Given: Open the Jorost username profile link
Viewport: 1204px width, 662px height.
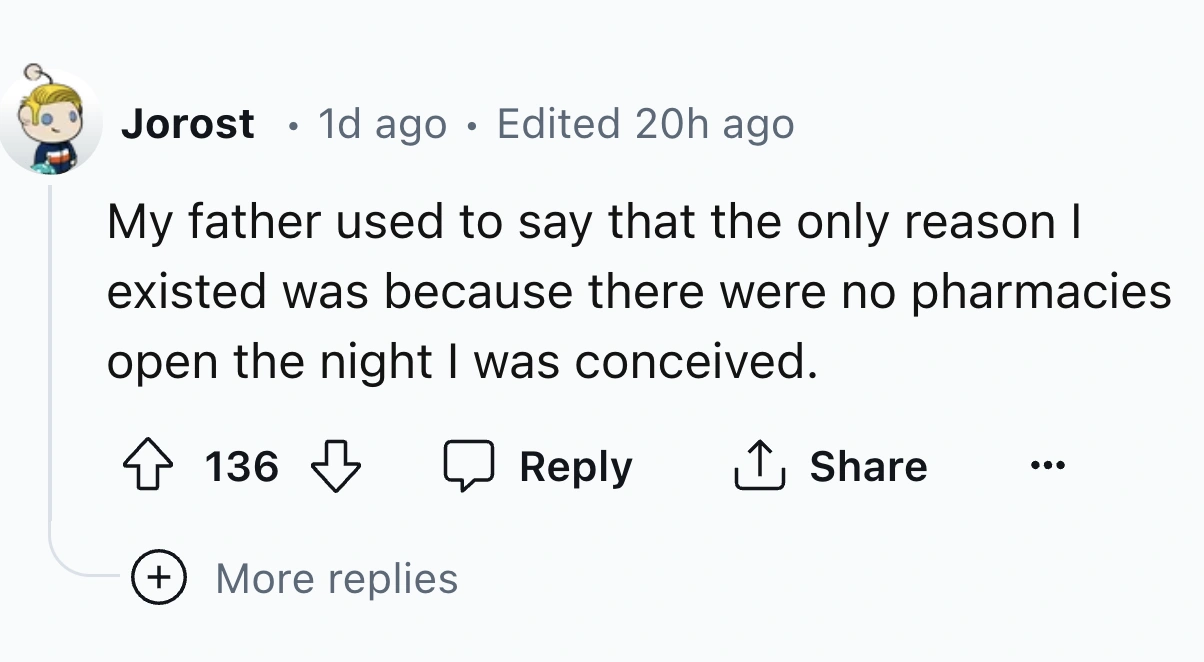Looking at the screenshot, I should point(188,124).
